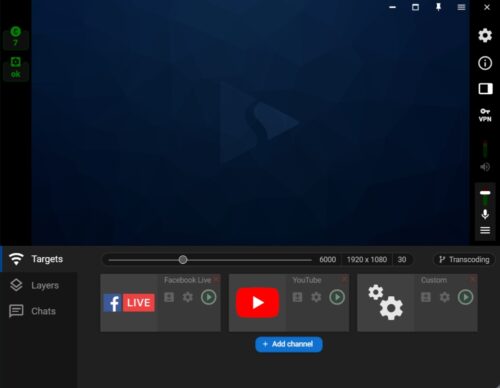Screen dimensions: 500x388
Task: Open the Transcoding options
Action: [x=464, y=260]
